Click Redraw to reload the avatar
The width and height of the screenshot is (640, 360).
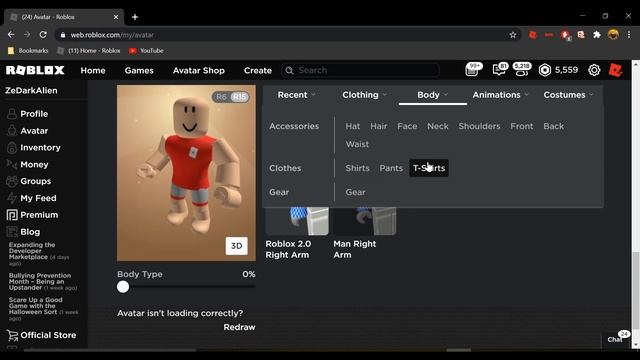[x=239, y=327]
